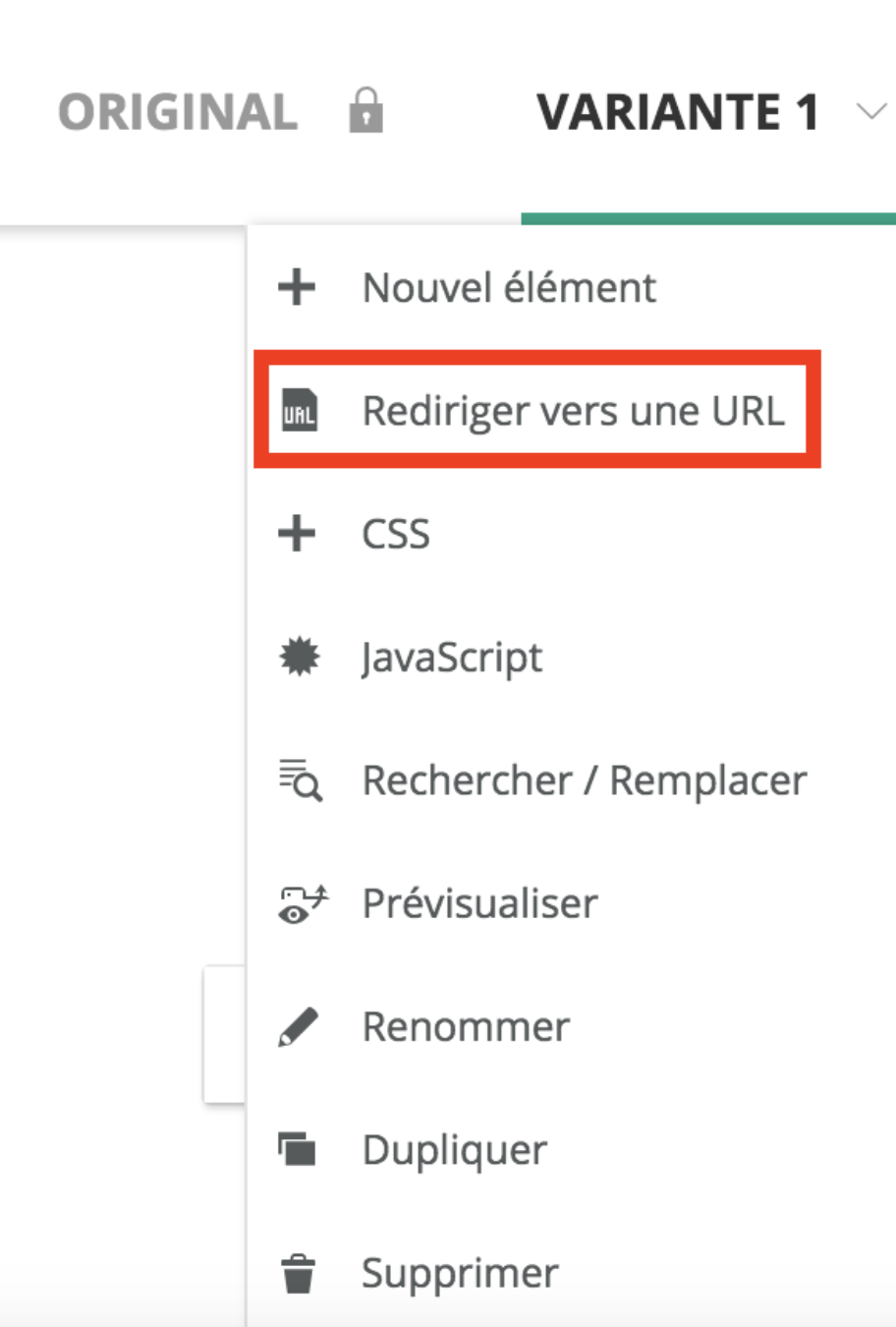Click the plus icon beside Nouvel élément
896x1327 pixels.
(297, 288)
